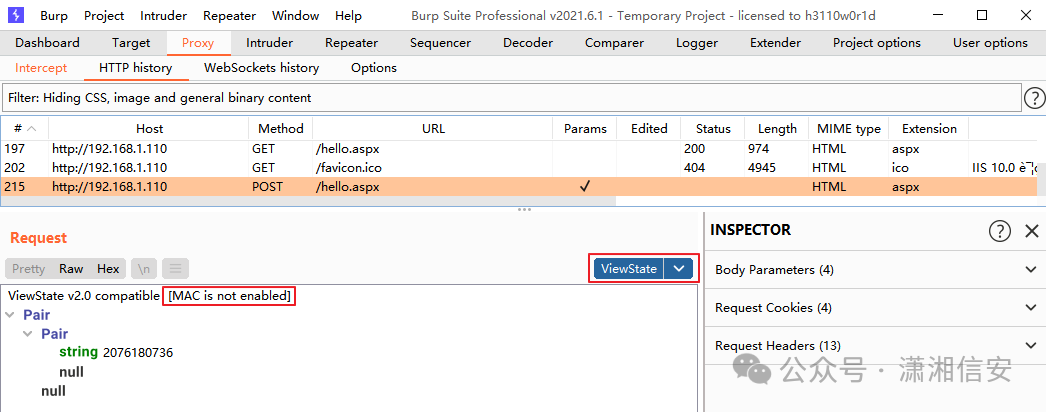1046x412 pixels.
Task: Open the Logger tab
Action: tap(697, 43)
